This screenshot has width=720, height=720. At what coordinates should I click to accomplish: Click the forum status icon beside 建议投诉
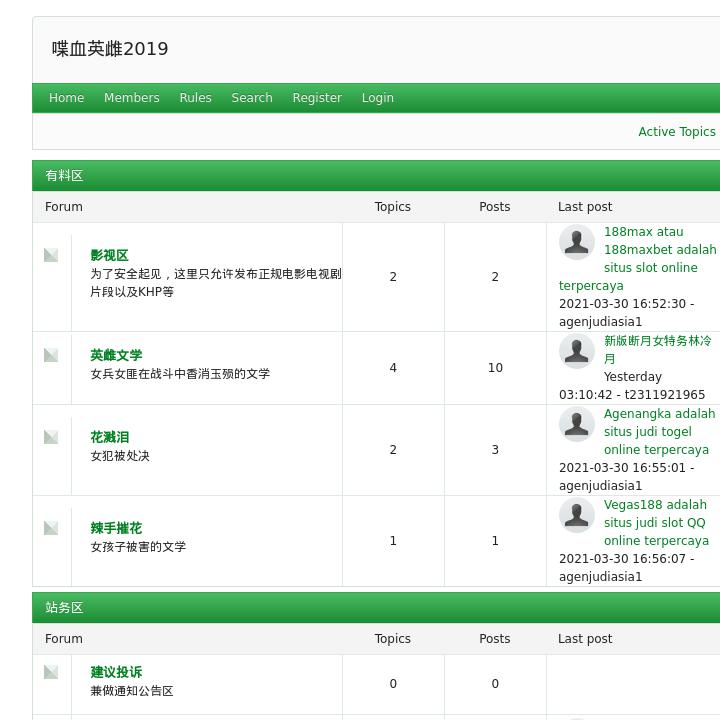click(x=51, y=672)
